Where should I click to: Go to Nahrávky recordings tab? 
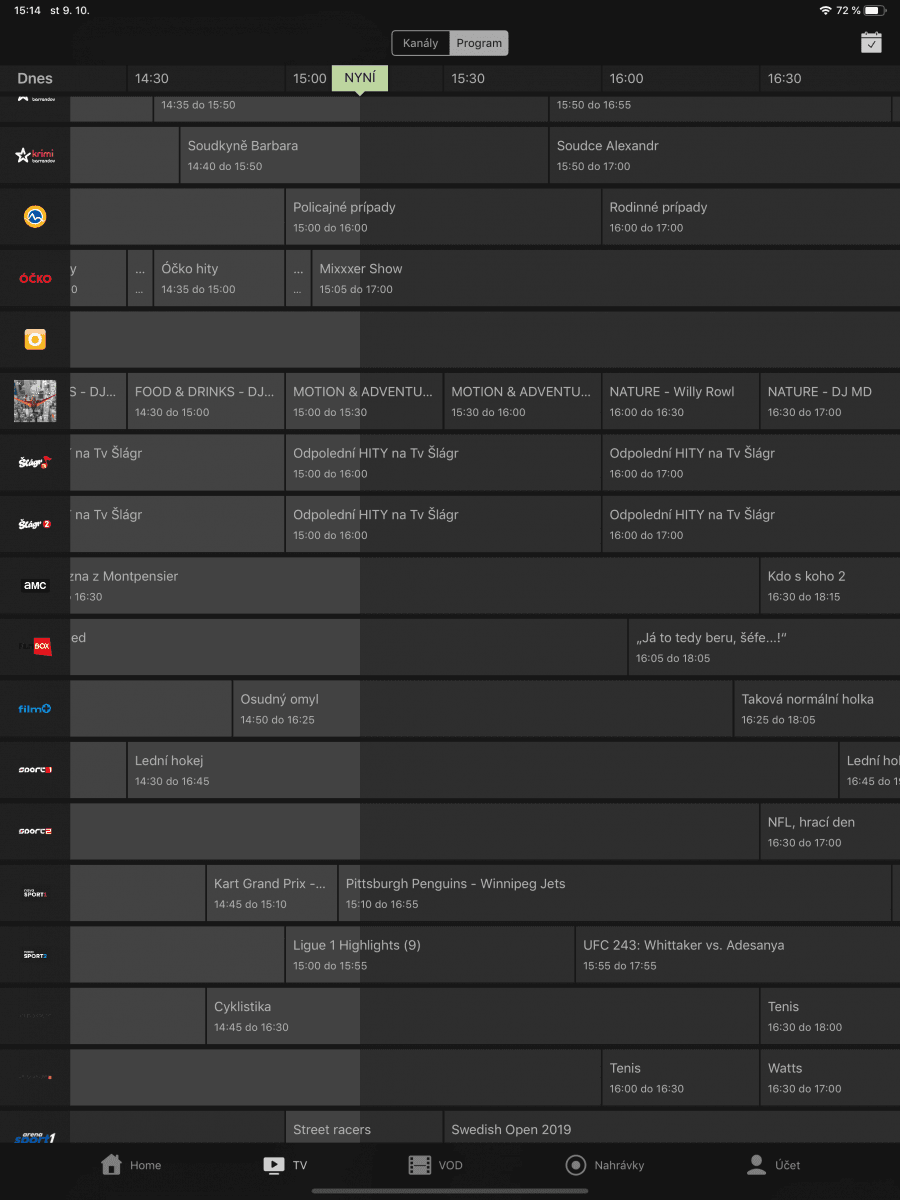click(605, 1165)
